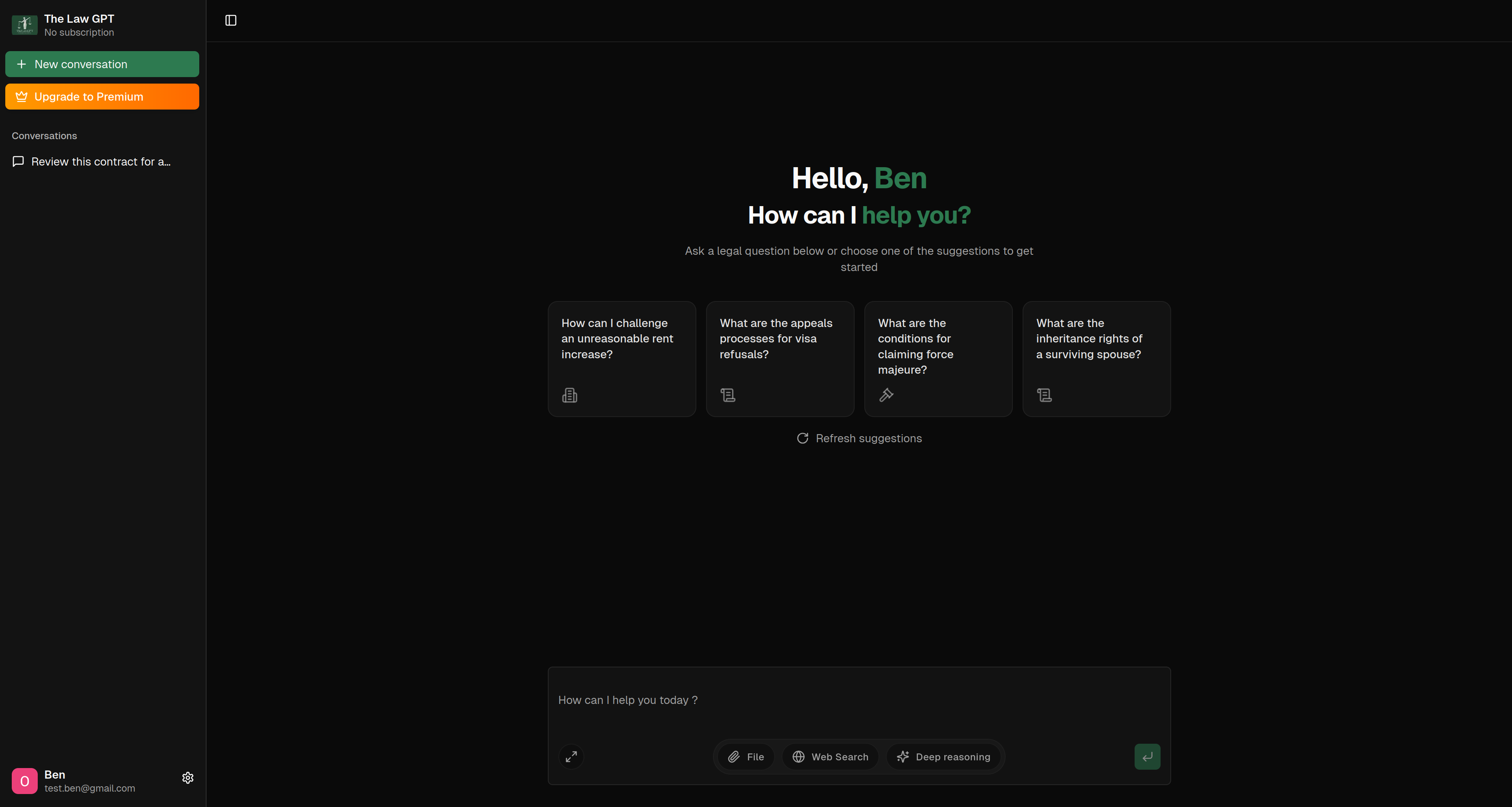Image resolution: width=1512 pixels, height=807 pixels.
Task: Click Upgrade to Premium
Action: pyautogui.click(x=101, y=96)
